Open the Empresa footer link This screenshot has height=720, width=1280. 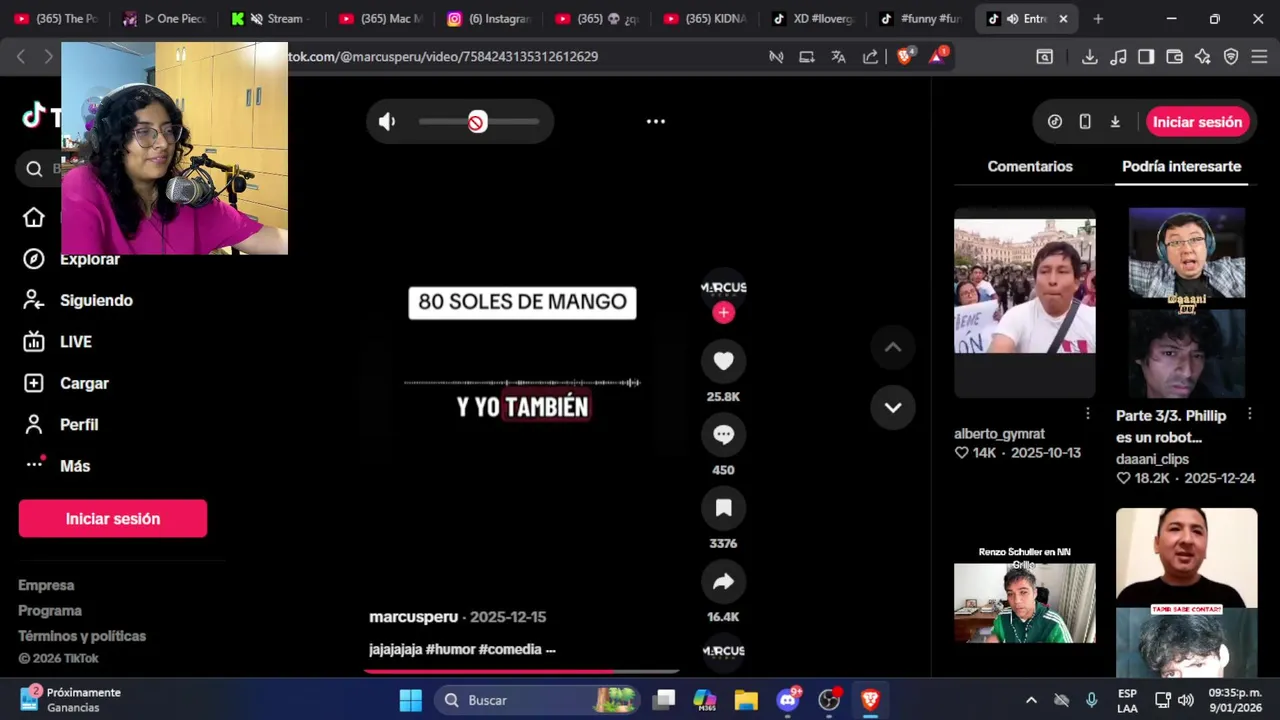(x=46, y=585)
